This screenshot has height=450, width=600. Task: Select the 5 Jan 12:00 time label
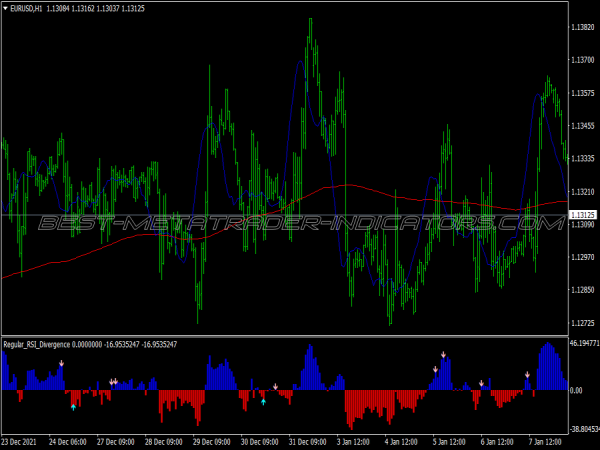(449, 442)
